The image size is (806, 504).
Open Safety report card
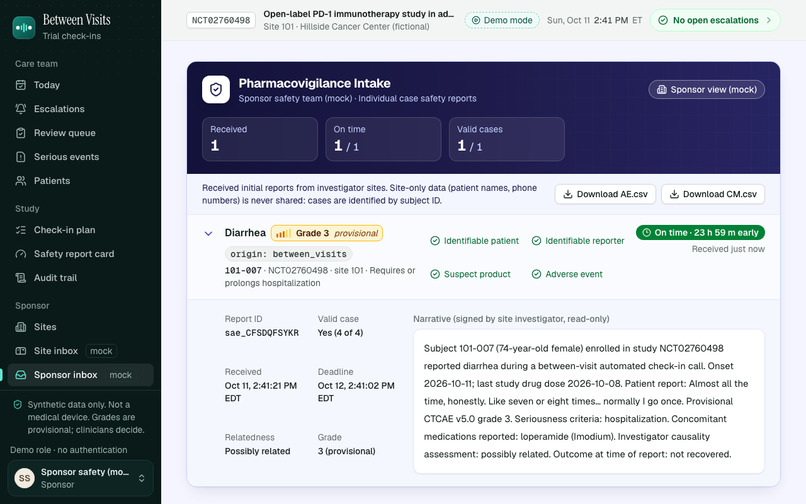pos(80,254)
